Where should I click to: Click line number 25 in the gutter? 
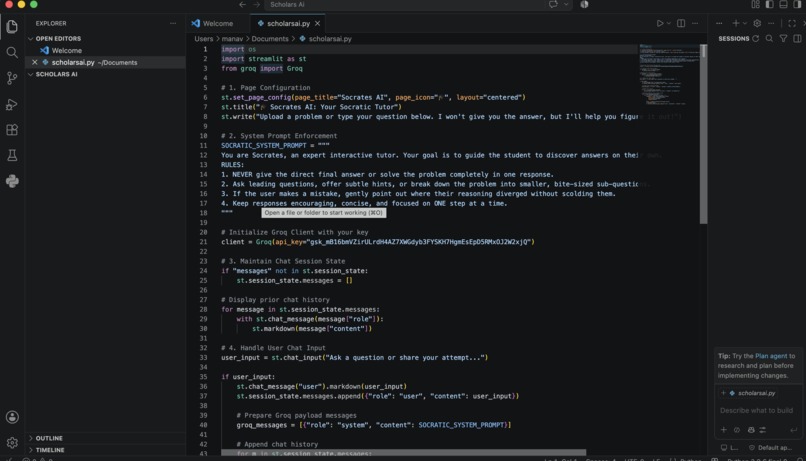pyautogui.click(x=204, y=280)
